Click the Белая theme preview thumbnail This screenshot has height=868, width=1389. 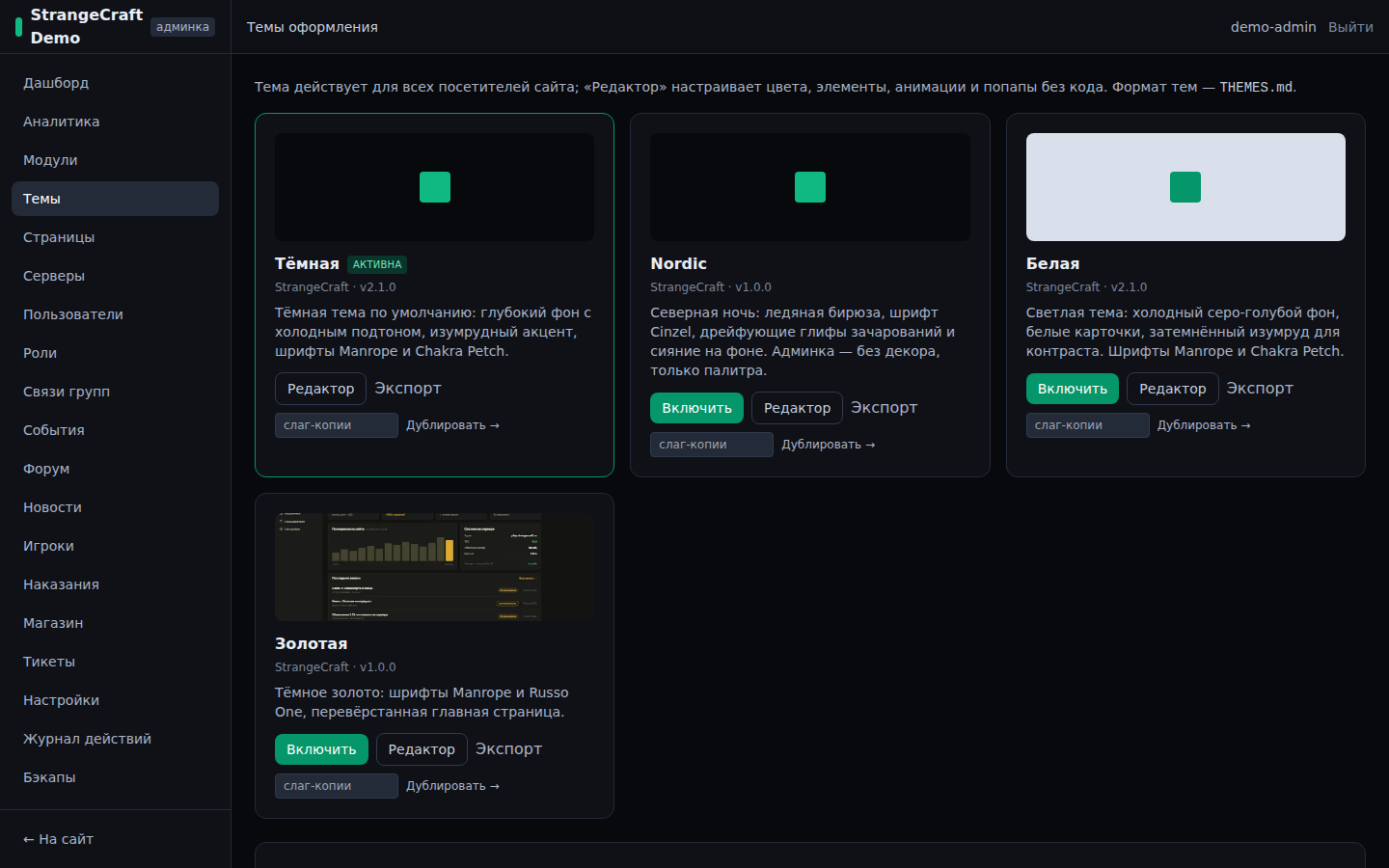point(1185,187)
